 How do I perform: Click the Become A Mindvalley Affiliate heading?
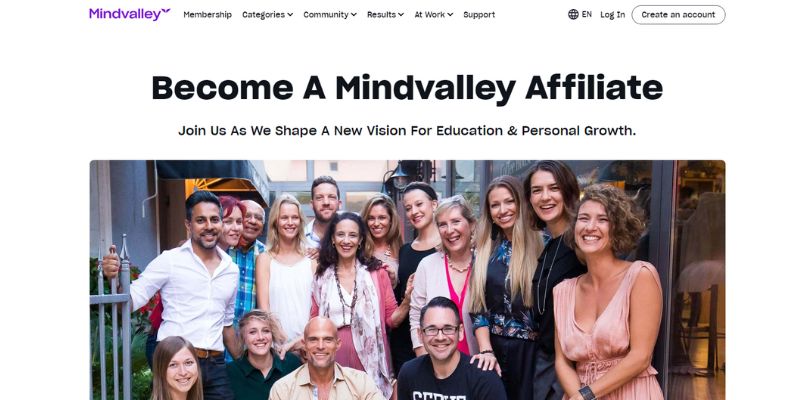(x=407, y=88)
